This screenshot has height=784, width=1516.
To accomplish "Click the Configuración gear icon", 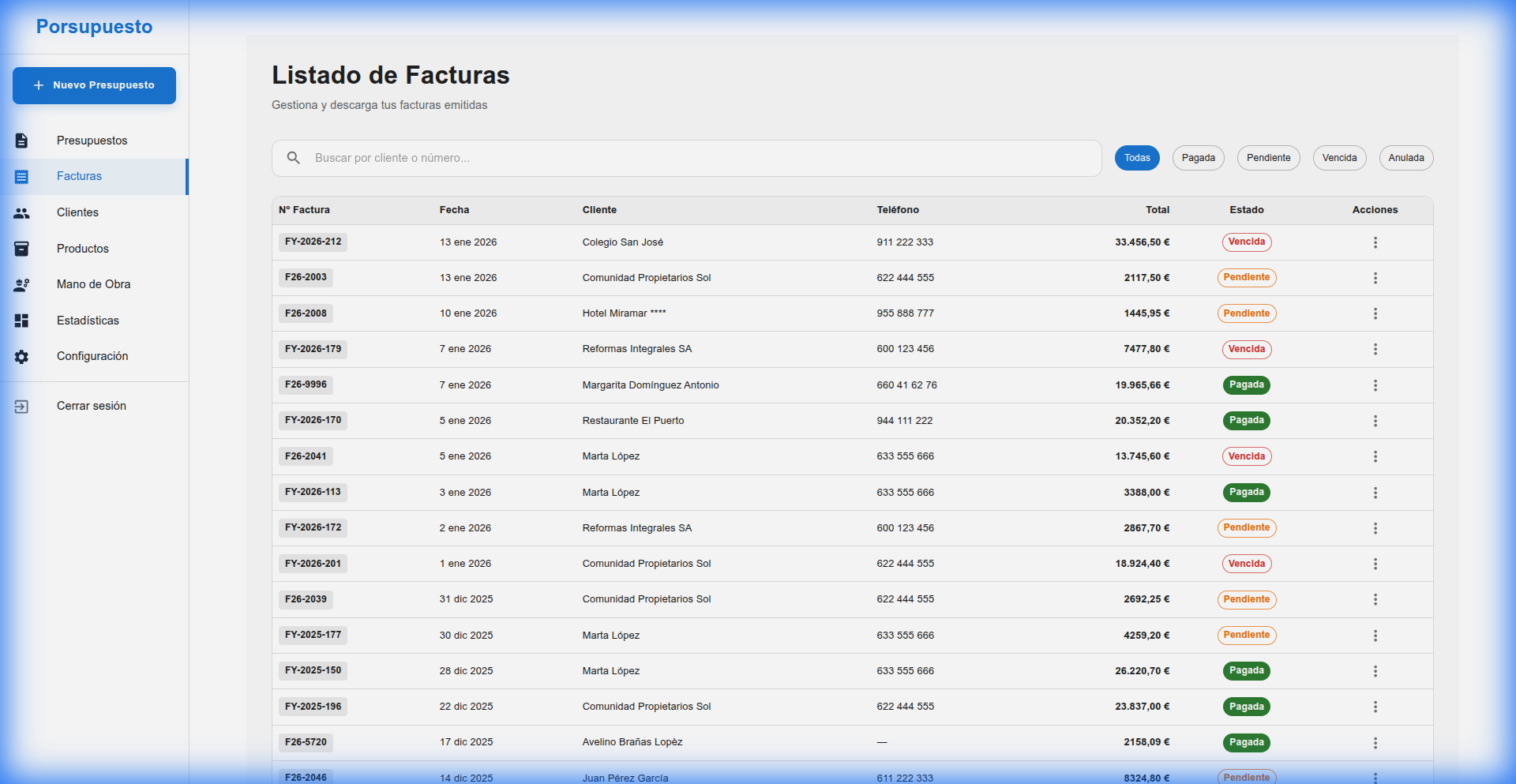I will pos(21,357).
